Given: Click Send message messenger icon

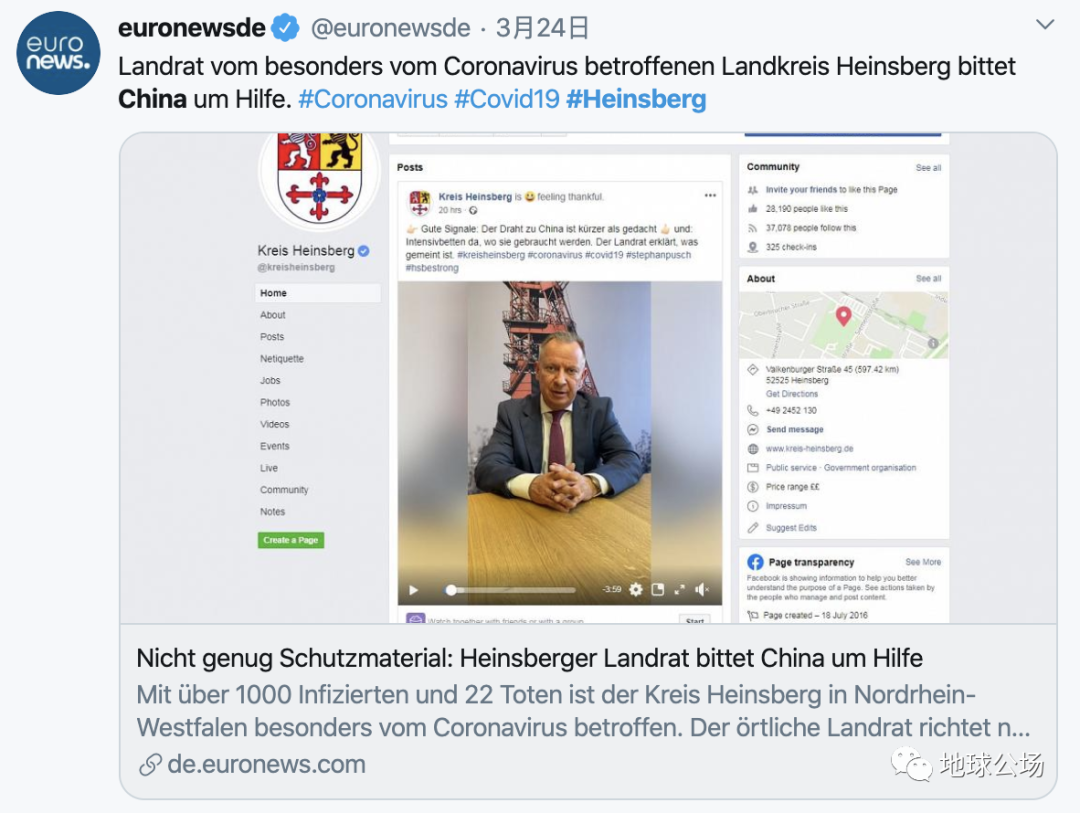Looking at the screenshot, I should click(x=753, y=429).
